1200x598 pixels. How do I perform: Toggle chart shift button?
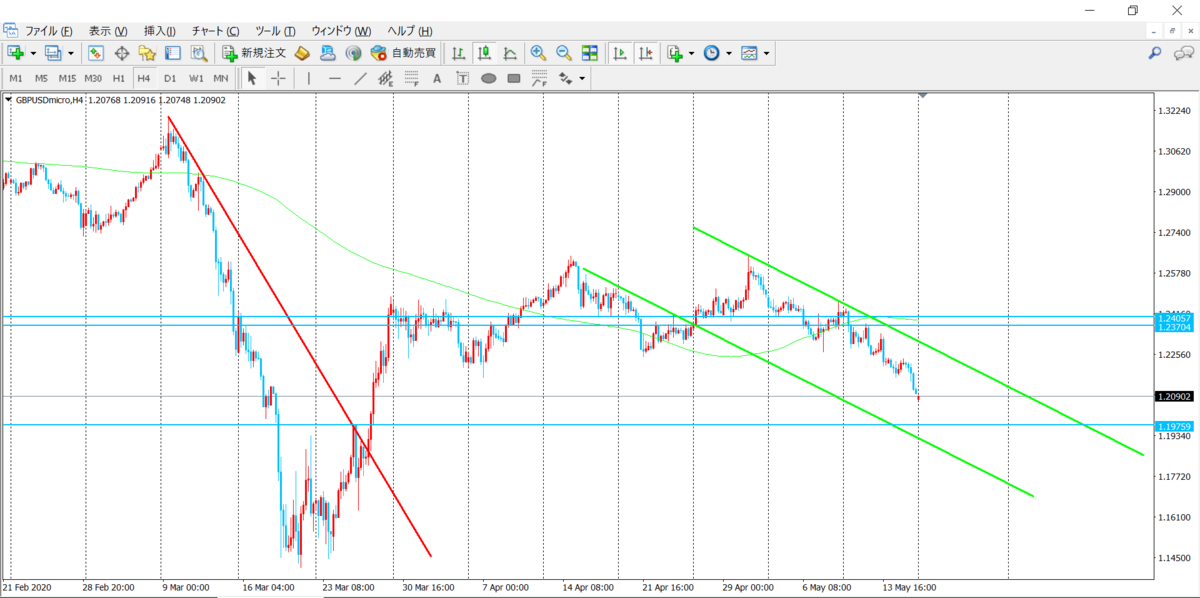click(646, 53)
